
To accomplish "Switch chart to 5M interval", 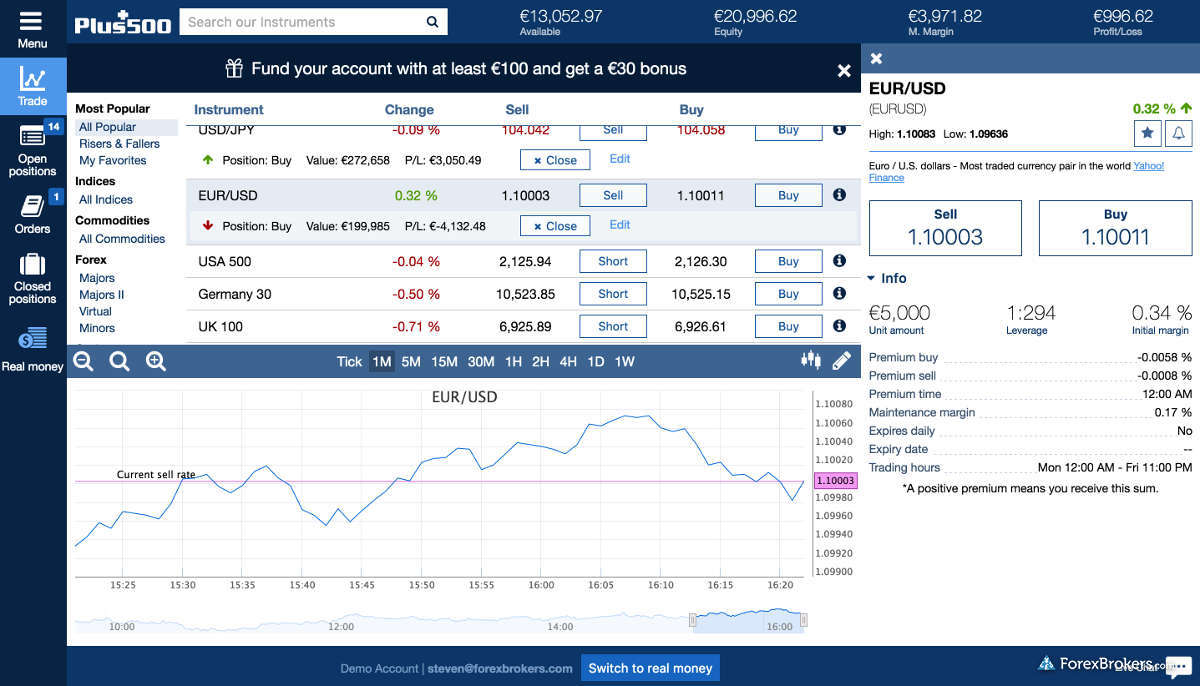I will [x=411, y=362].
